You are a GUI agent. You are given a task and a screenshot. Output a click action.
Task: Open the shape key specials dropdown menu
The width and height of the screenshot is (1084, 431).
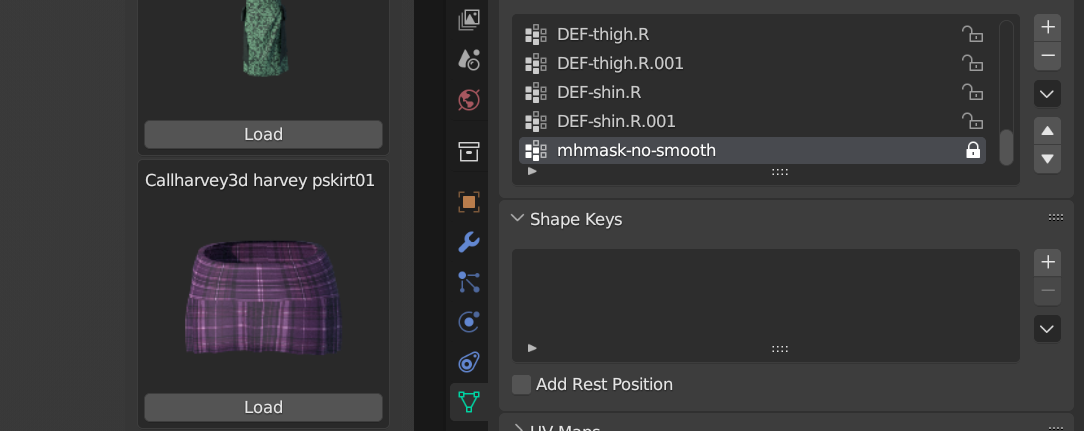1047,328
